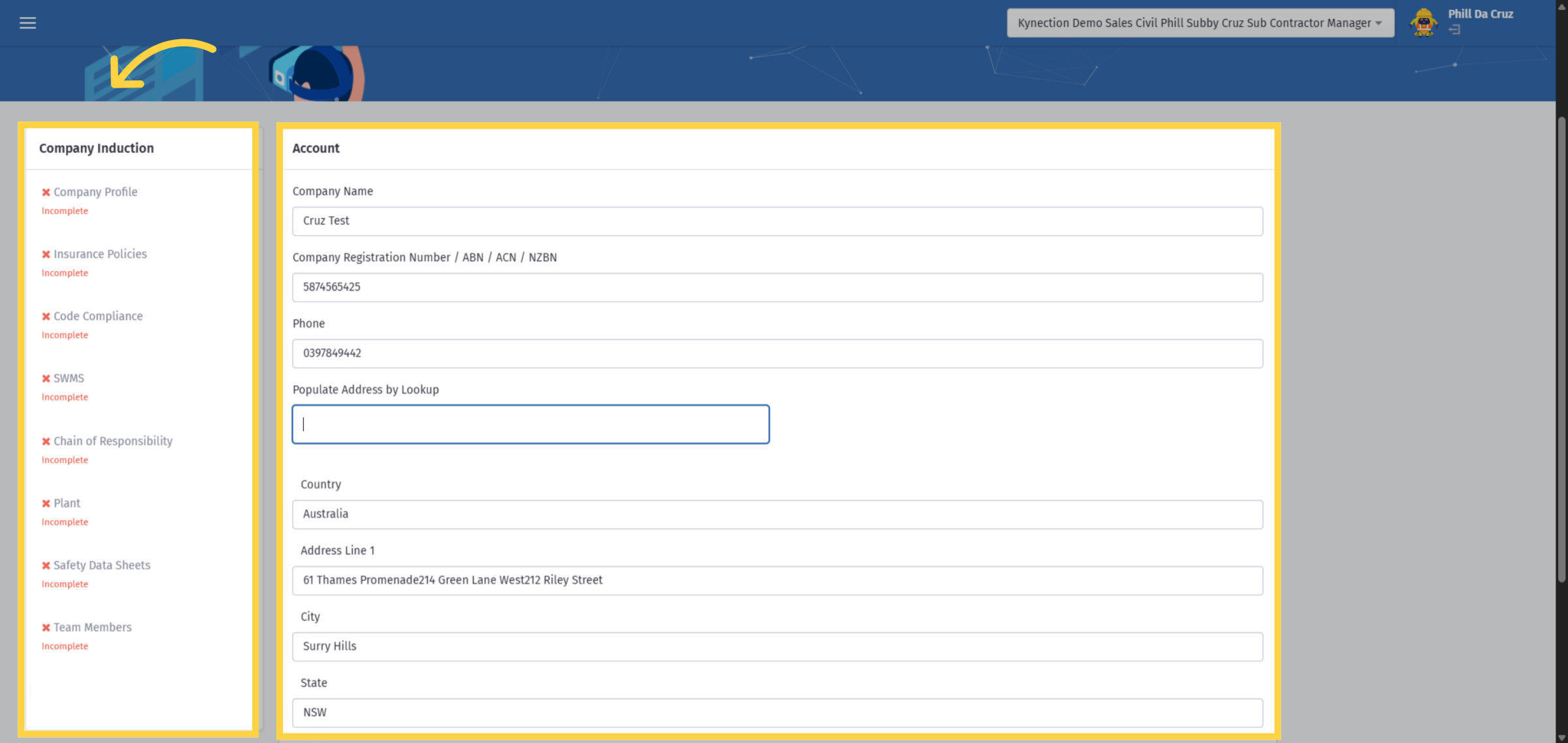Viewport: 1568px width, 743px height.
Task: Click the Company Registration Number field
Action: (x=777, y=287)
